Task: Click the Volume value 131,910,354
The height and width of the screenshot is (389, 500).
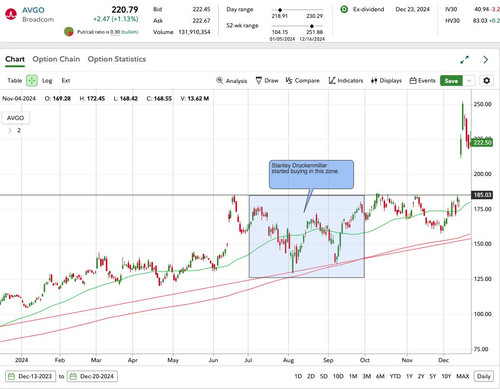Action: pyautogui.click(x=194, y=32)
